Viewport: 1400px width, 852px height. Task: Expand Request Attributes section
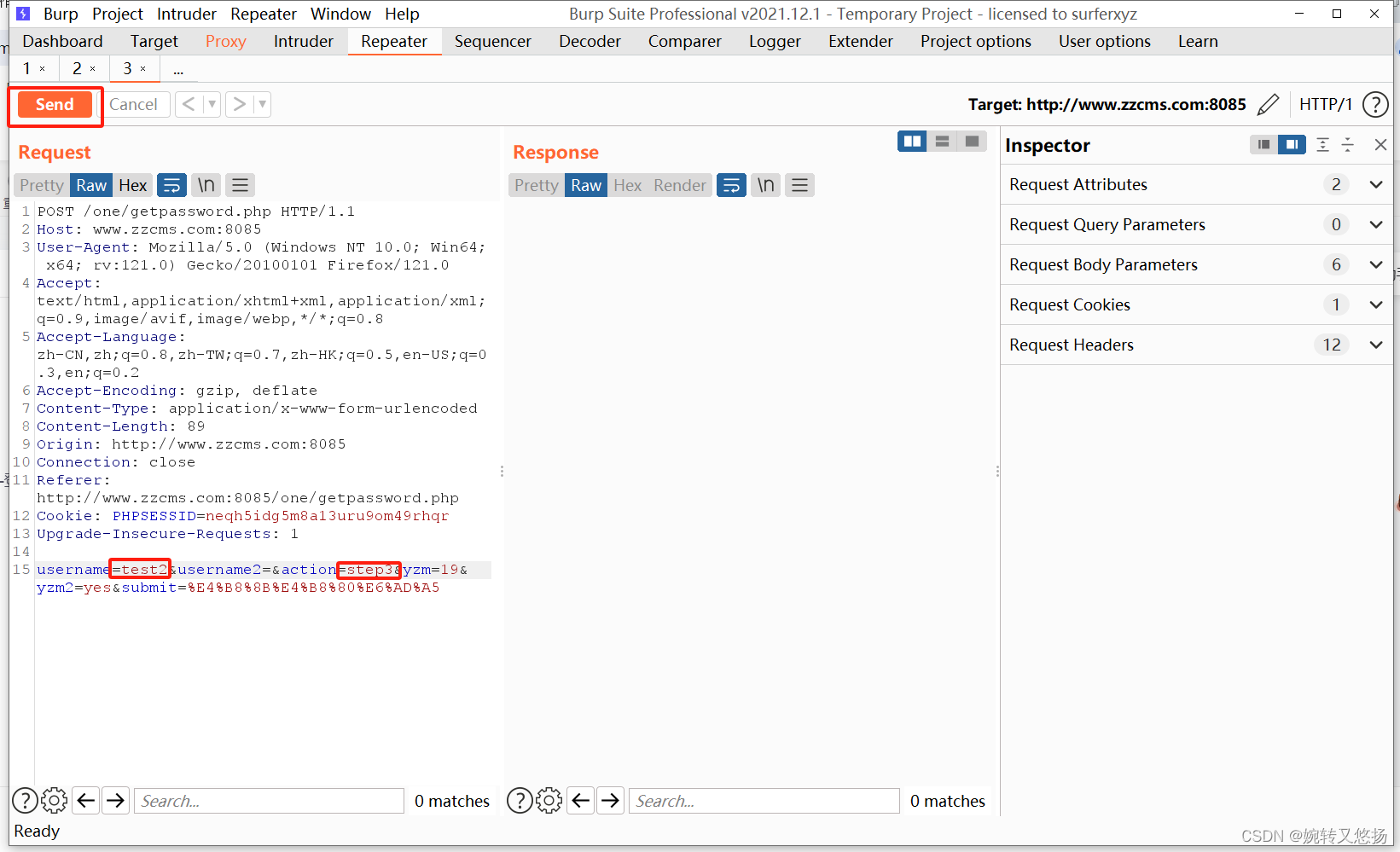[1197, 184]
